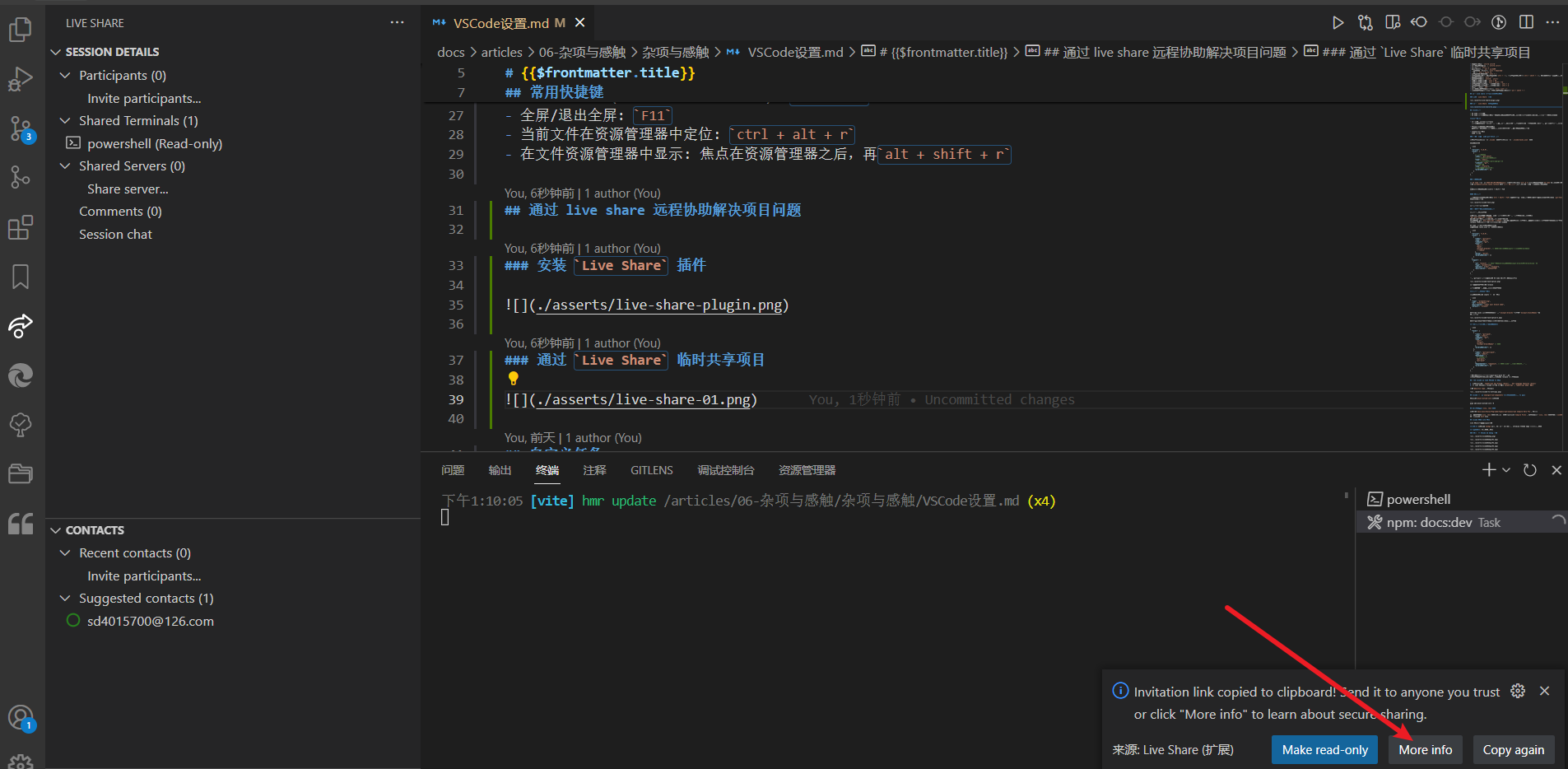
Task: Collapse the CONTACTS section
Action: [56, 530]
